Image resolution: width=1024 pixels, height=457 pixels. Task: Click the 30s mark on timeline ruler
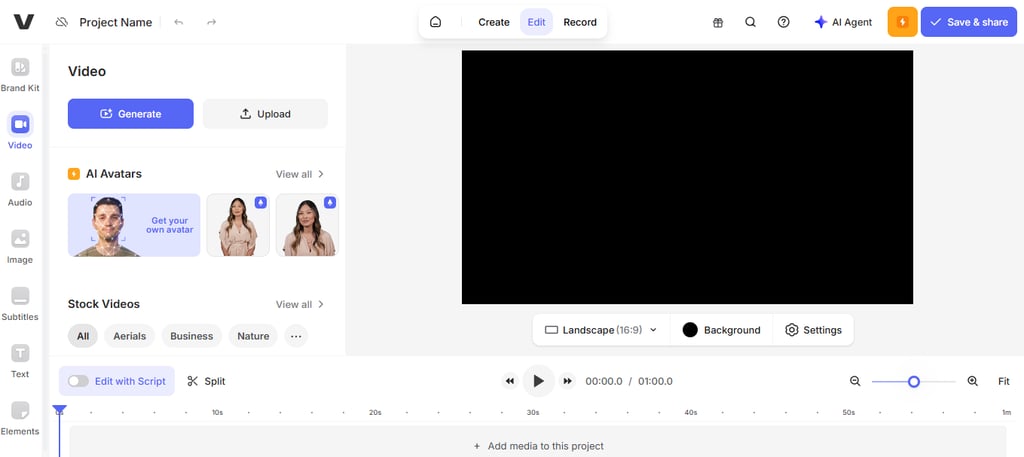533,413
